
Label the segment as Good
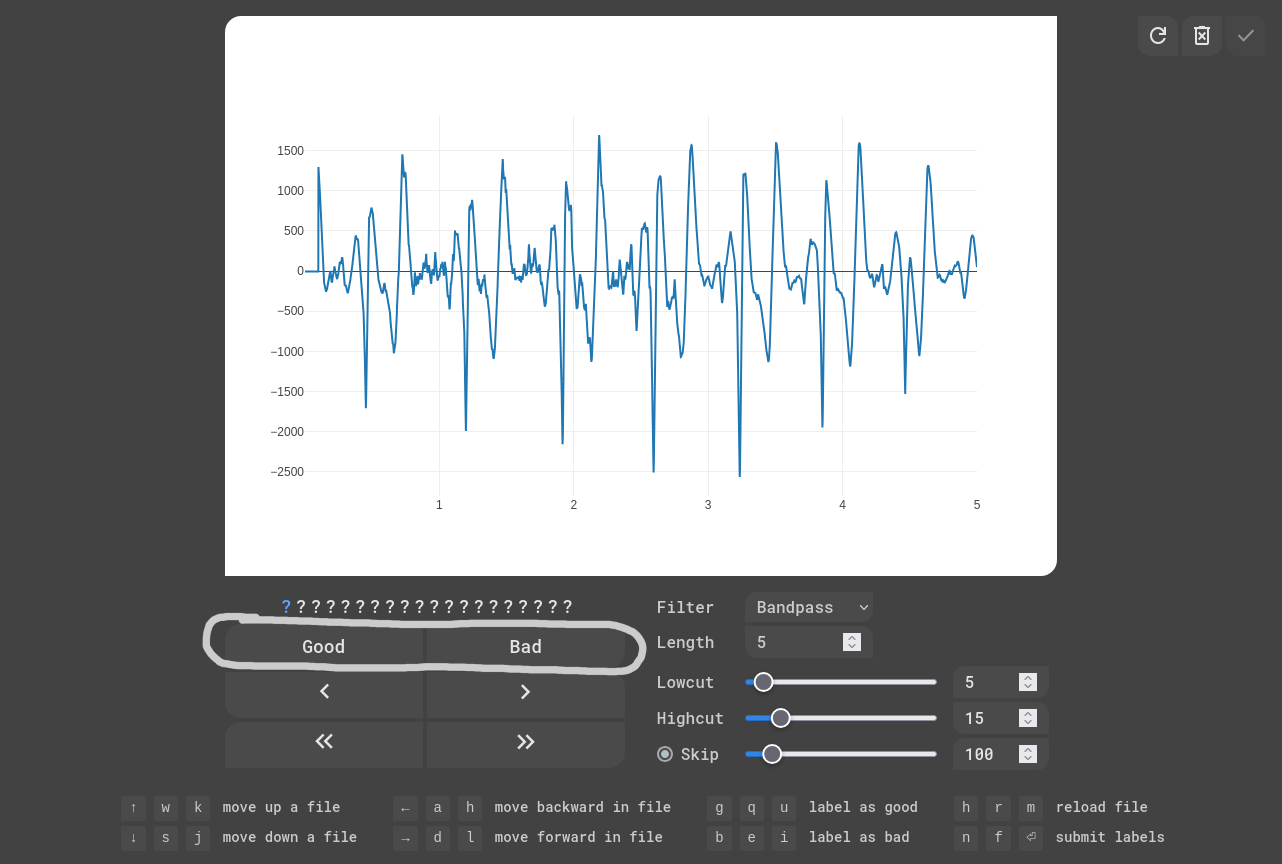pos(324,647)
